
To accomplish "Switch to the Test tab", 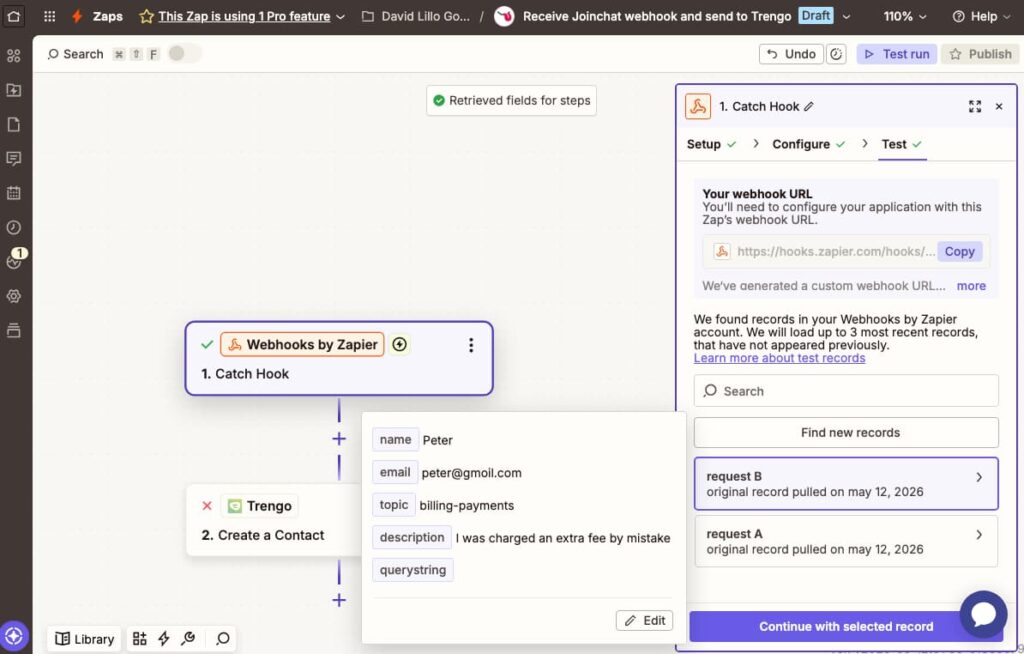I will coord(902,144).
